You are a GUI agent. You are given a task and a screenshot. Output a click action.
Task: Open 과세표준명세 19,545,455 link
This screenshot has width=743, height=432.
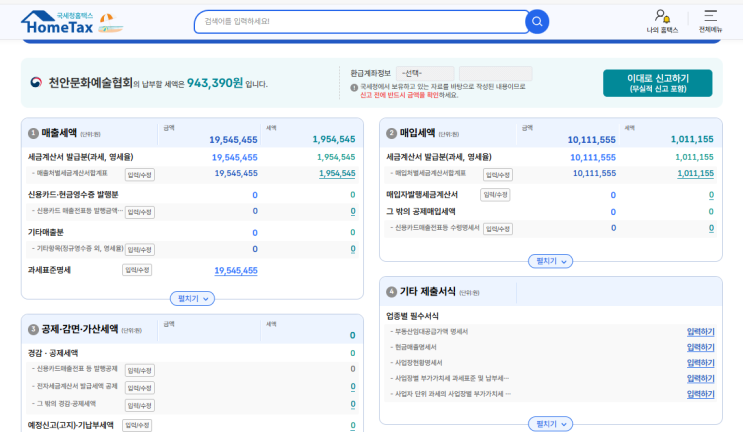pyautogui.click(x=236, y=270)
